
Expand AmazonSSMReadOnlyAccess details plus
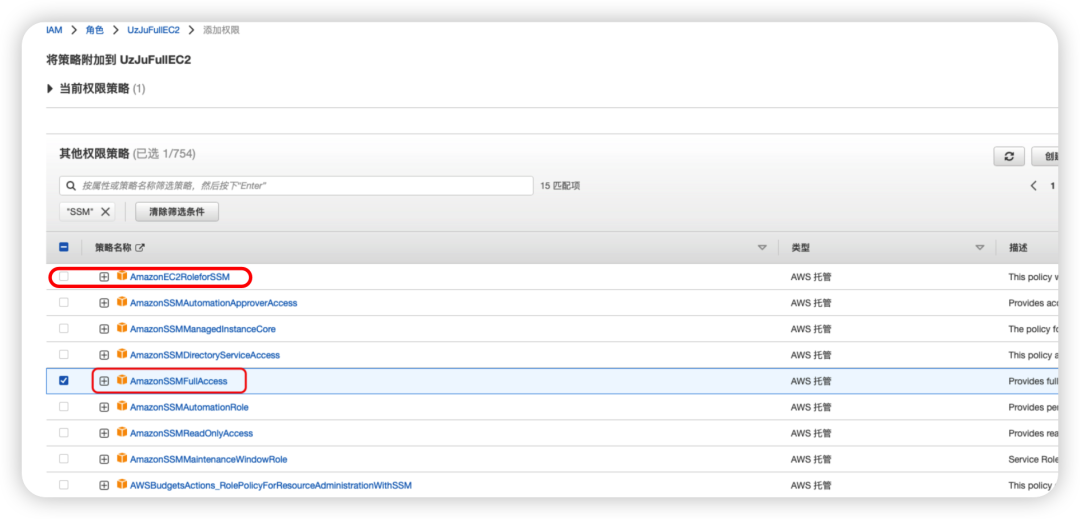coord(104,433)
